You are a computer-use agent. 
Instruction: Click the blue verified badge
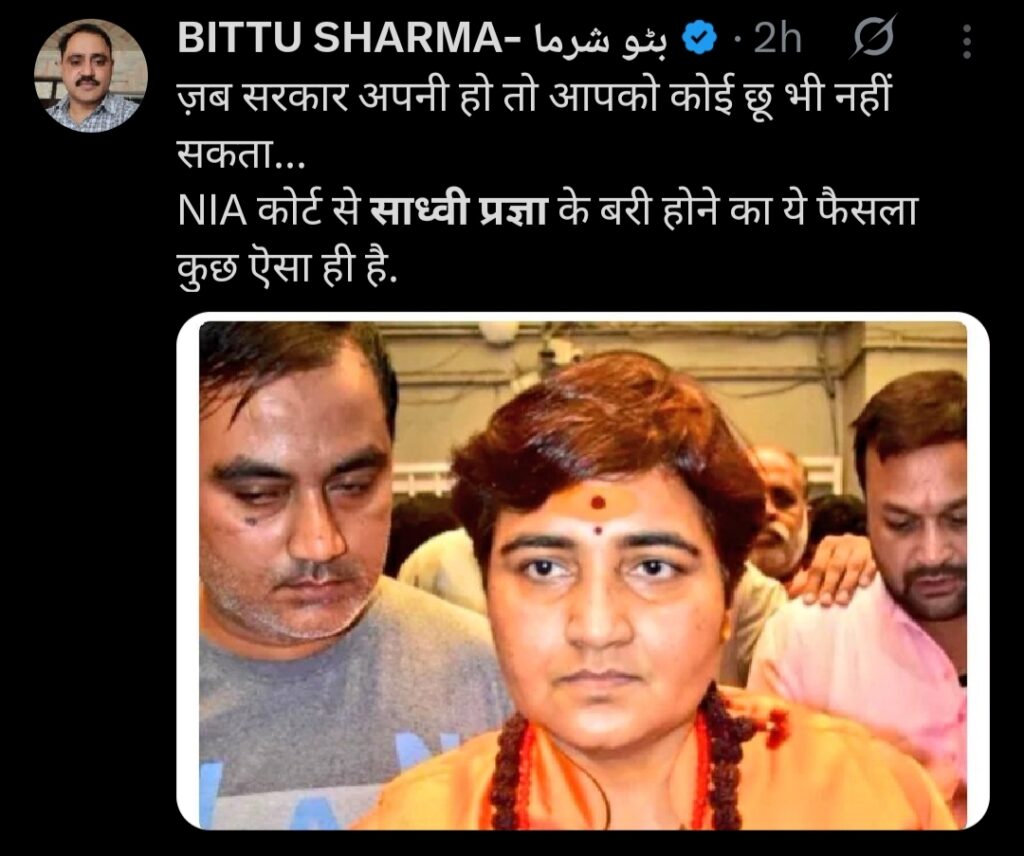point(699,39)
